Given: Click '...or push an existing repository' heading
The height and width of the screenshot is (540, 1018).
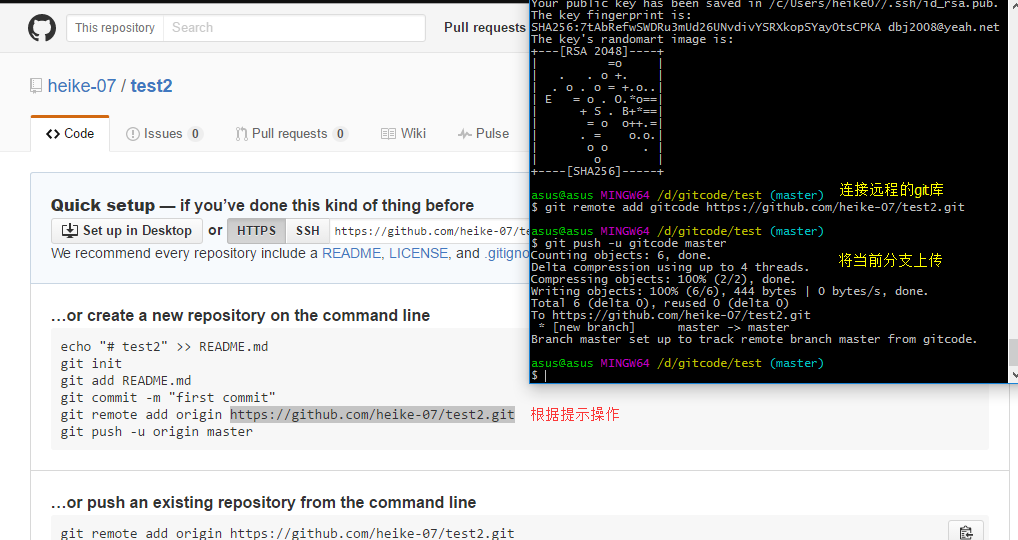Looking at the screenshot, I should pos(264,502).
